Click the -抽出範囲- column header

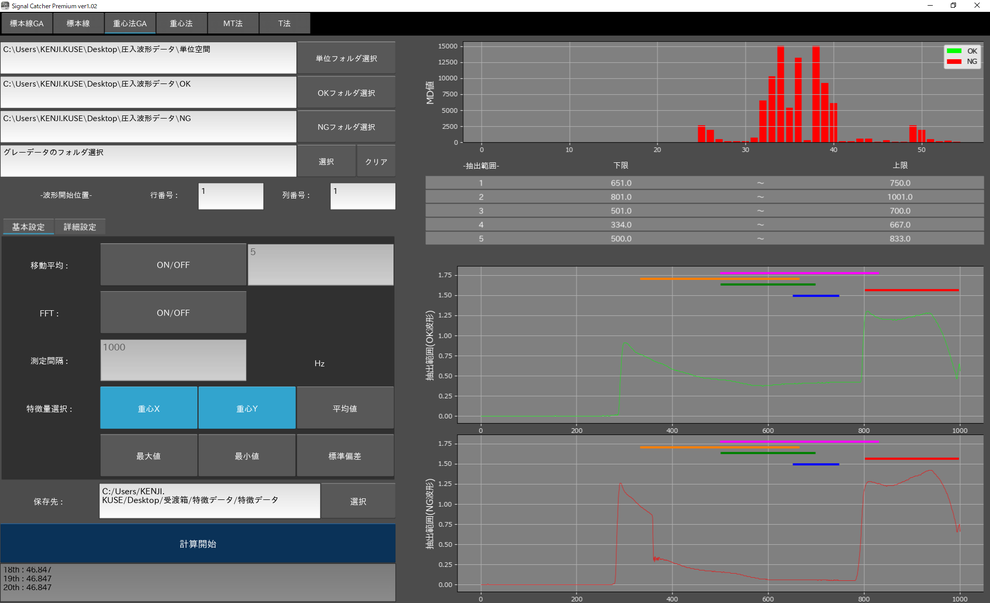click(x=481, y=166)
